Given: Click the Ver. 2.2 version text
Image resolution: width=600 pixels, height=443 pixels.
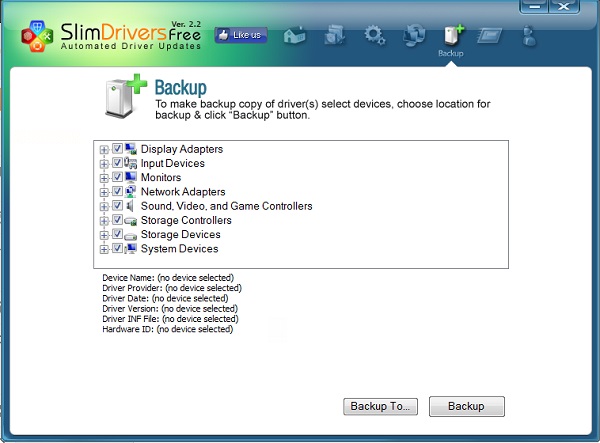Looking at the screenshot, I should [x=186, y=24].
